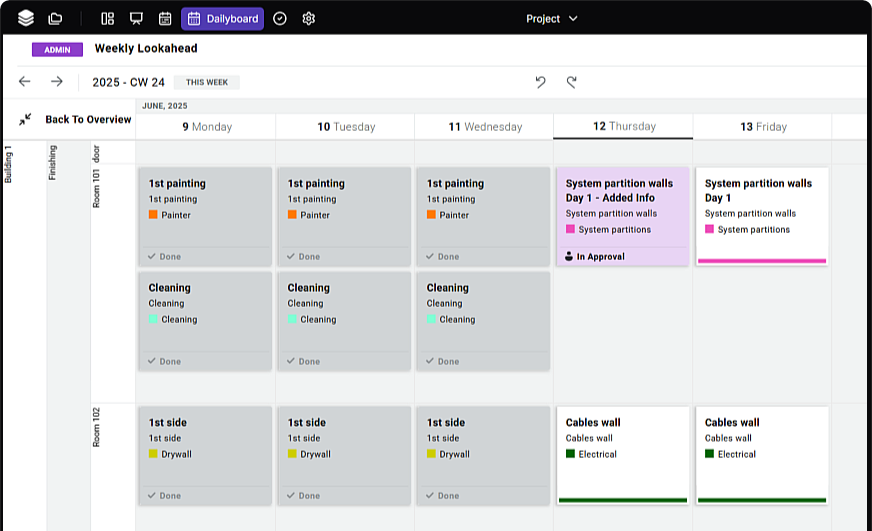This screenshot has width=872, height=531.
Task: Open System partition walls In Approval card
Action: pyautogui.click(x=622, y=215)
